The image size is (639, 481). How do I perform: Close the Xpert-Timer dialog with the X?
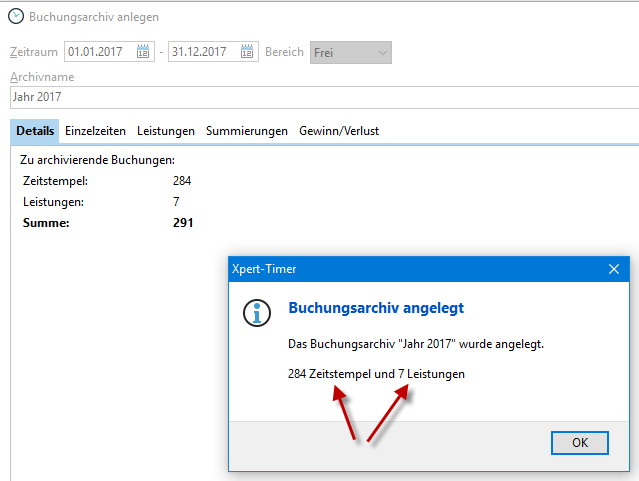[614, 269]
